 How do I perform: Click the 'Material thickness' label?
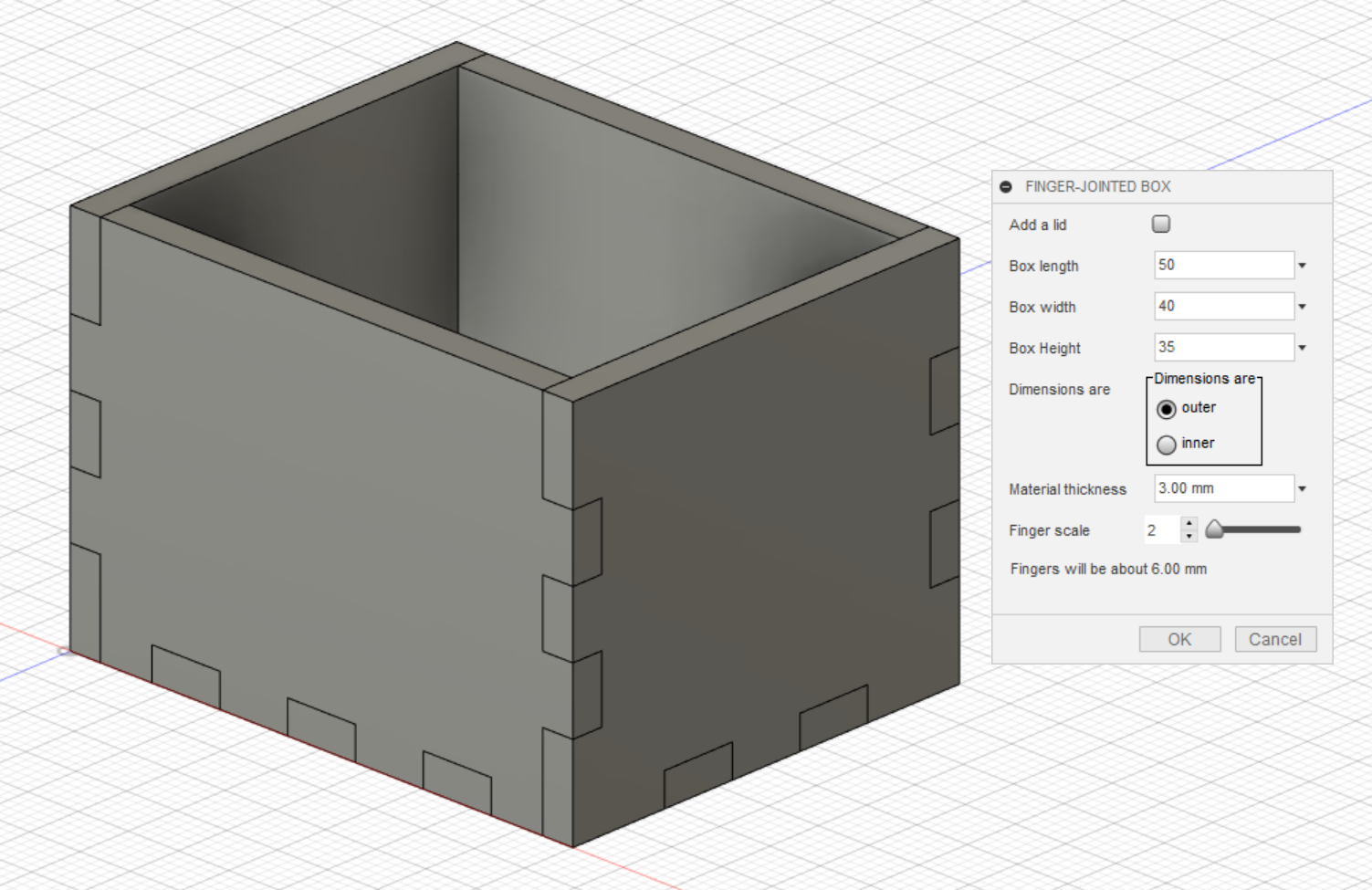pyautogui.click(x=1067, y=489)
